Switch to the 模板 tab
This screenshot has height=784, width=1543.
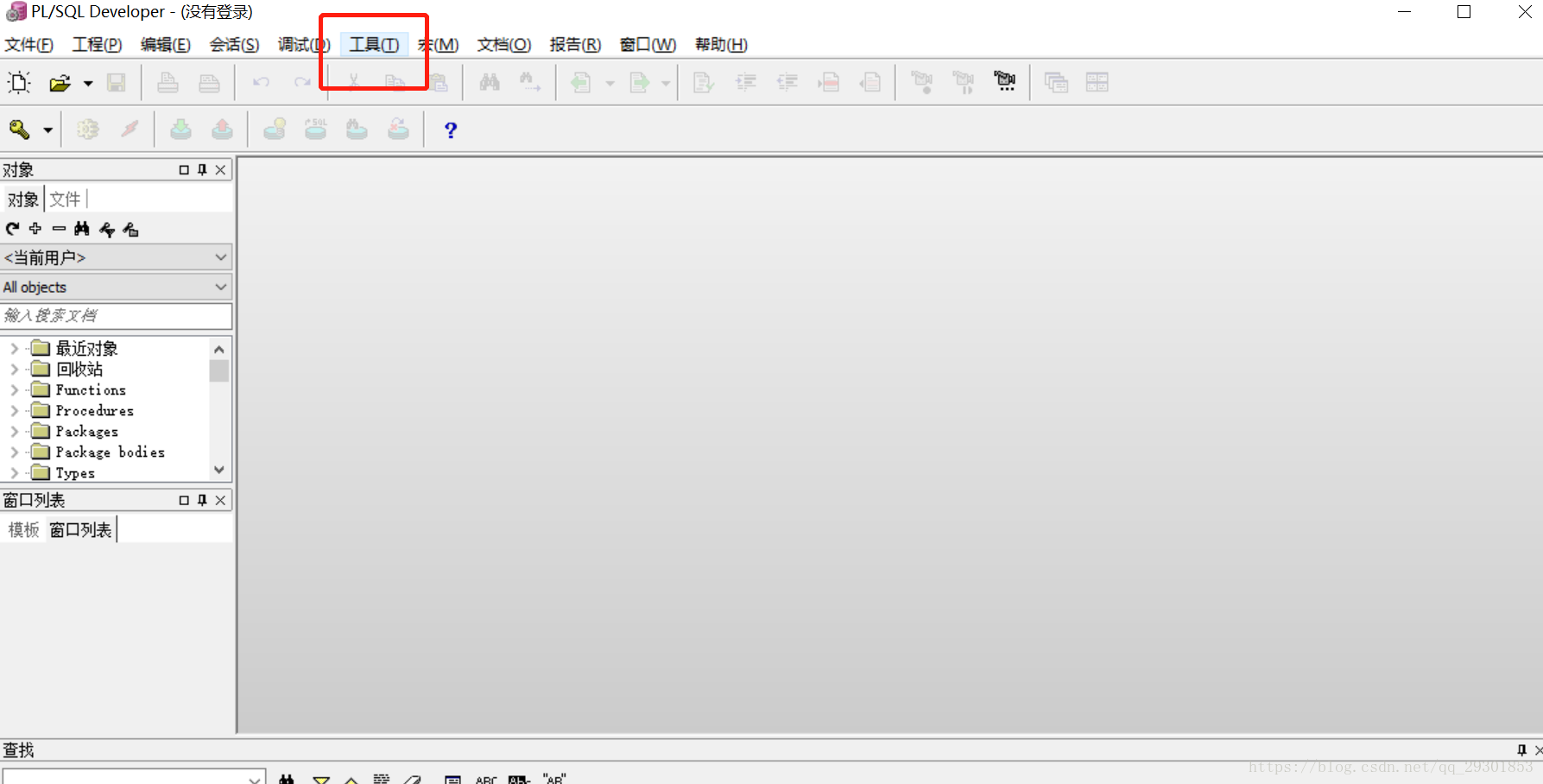[24, 530]
